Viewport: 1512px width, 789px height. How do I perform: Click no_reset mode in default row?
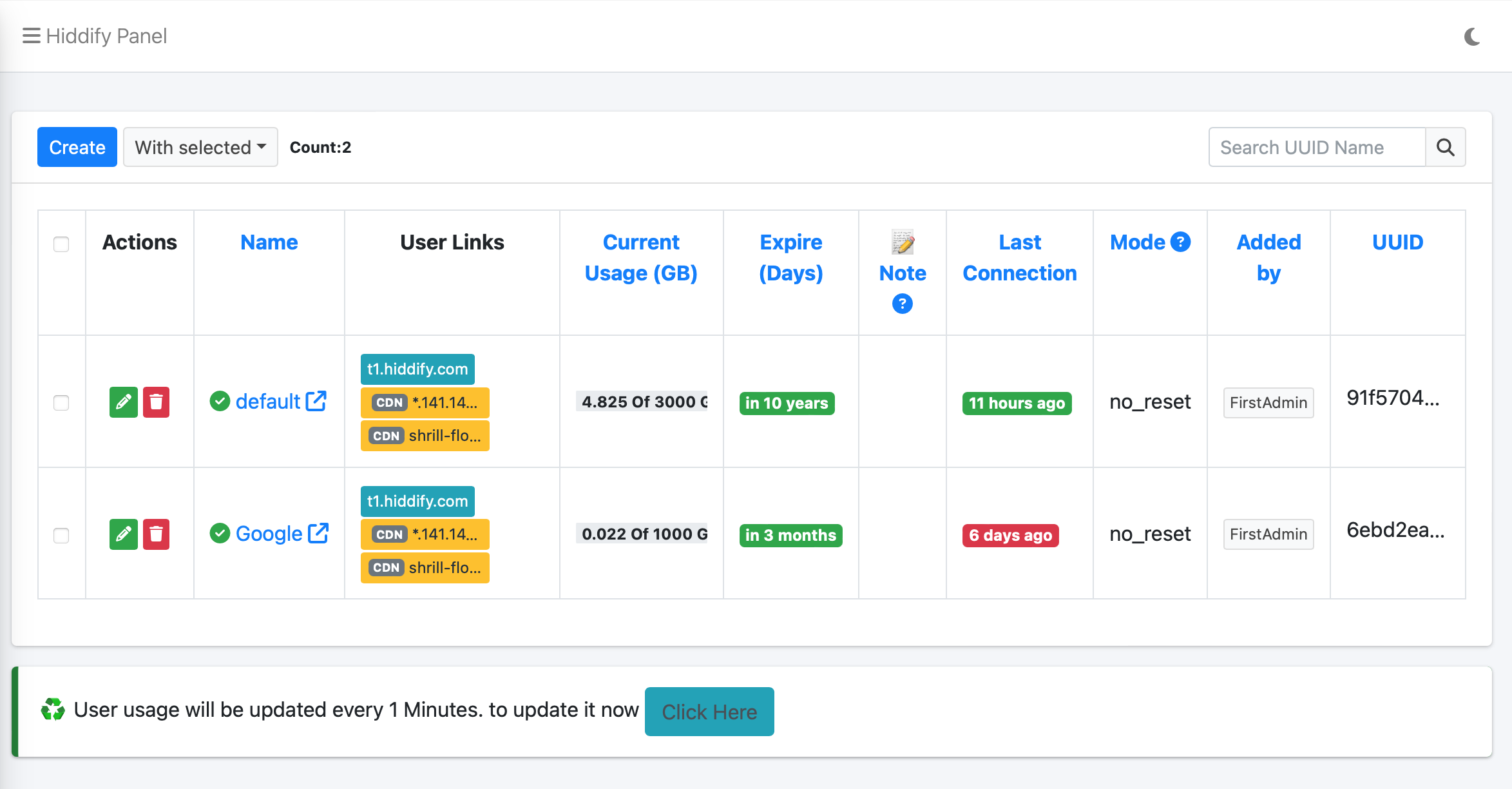[x=1150, y=402]
